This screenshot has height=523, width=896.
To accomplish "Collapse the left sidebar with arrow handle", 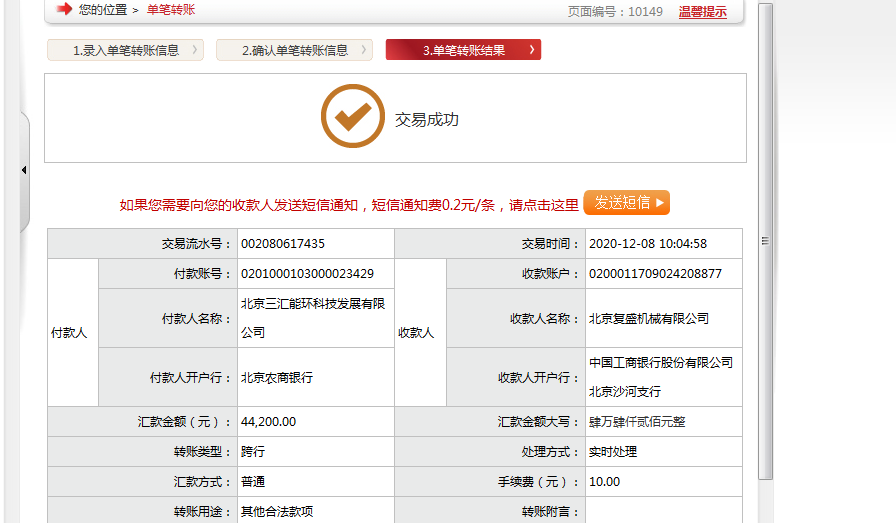I will coord(23,170).
